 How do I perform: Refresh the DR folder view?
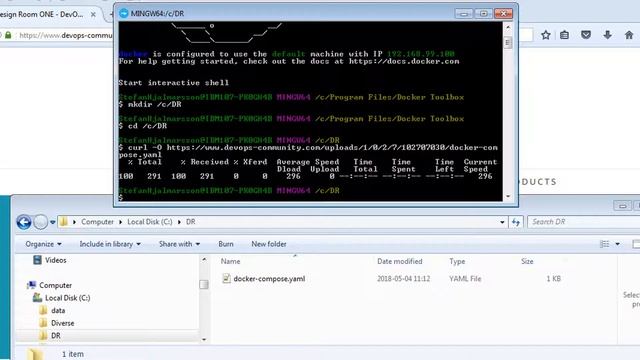516,222
